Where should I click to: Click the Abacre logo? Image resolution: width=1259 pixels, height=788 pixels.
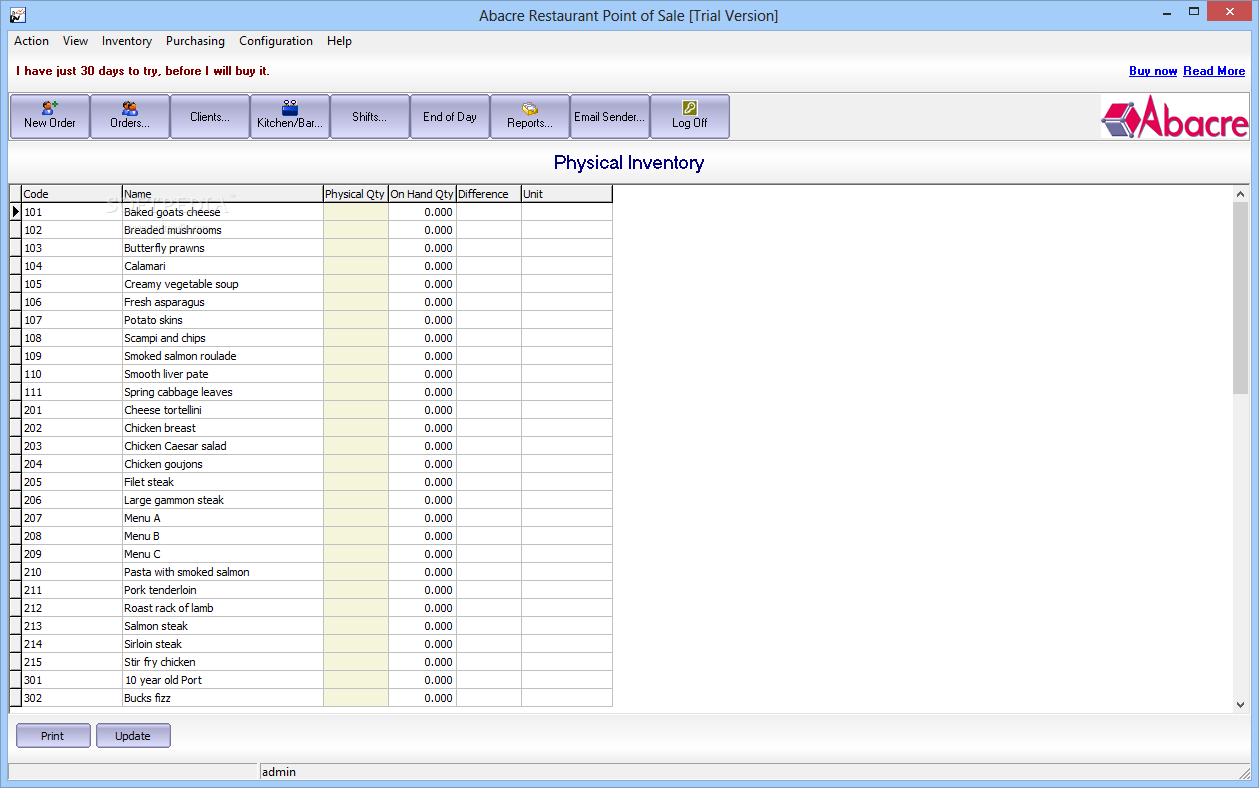[1175, 117]
